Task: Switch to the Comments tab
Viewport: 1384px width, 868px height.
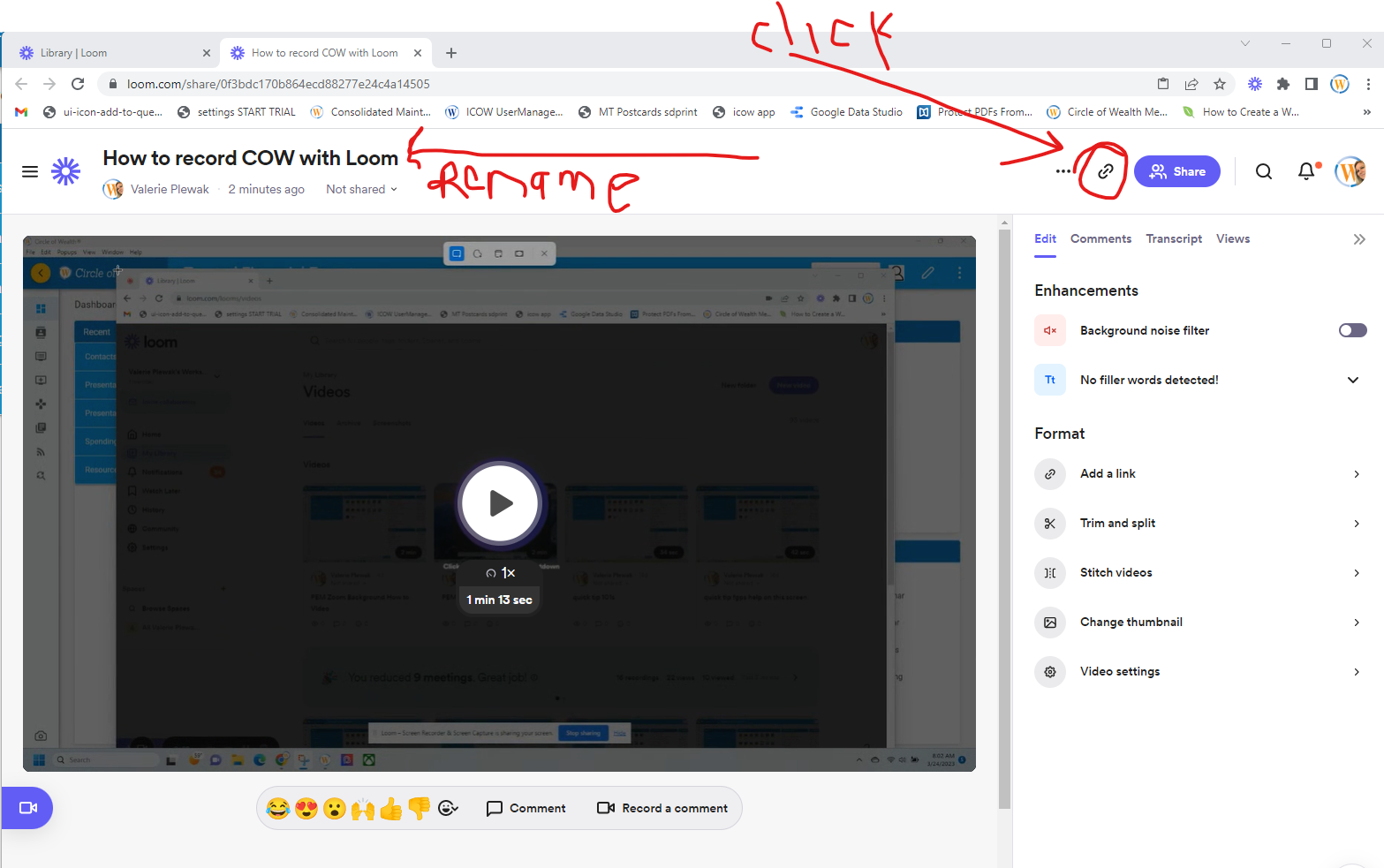Action: (1100, 238)
